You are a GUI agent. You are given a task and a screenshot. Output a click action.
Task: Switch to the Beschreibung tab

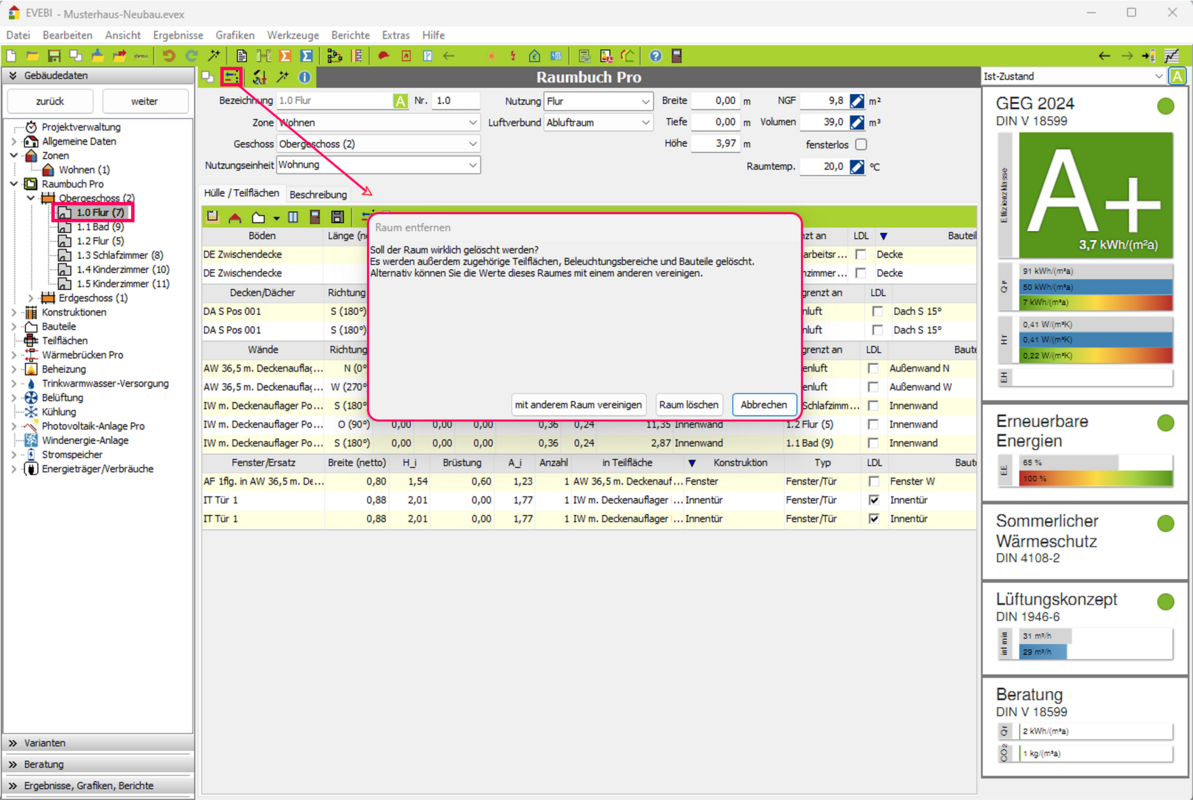[318, 194]
